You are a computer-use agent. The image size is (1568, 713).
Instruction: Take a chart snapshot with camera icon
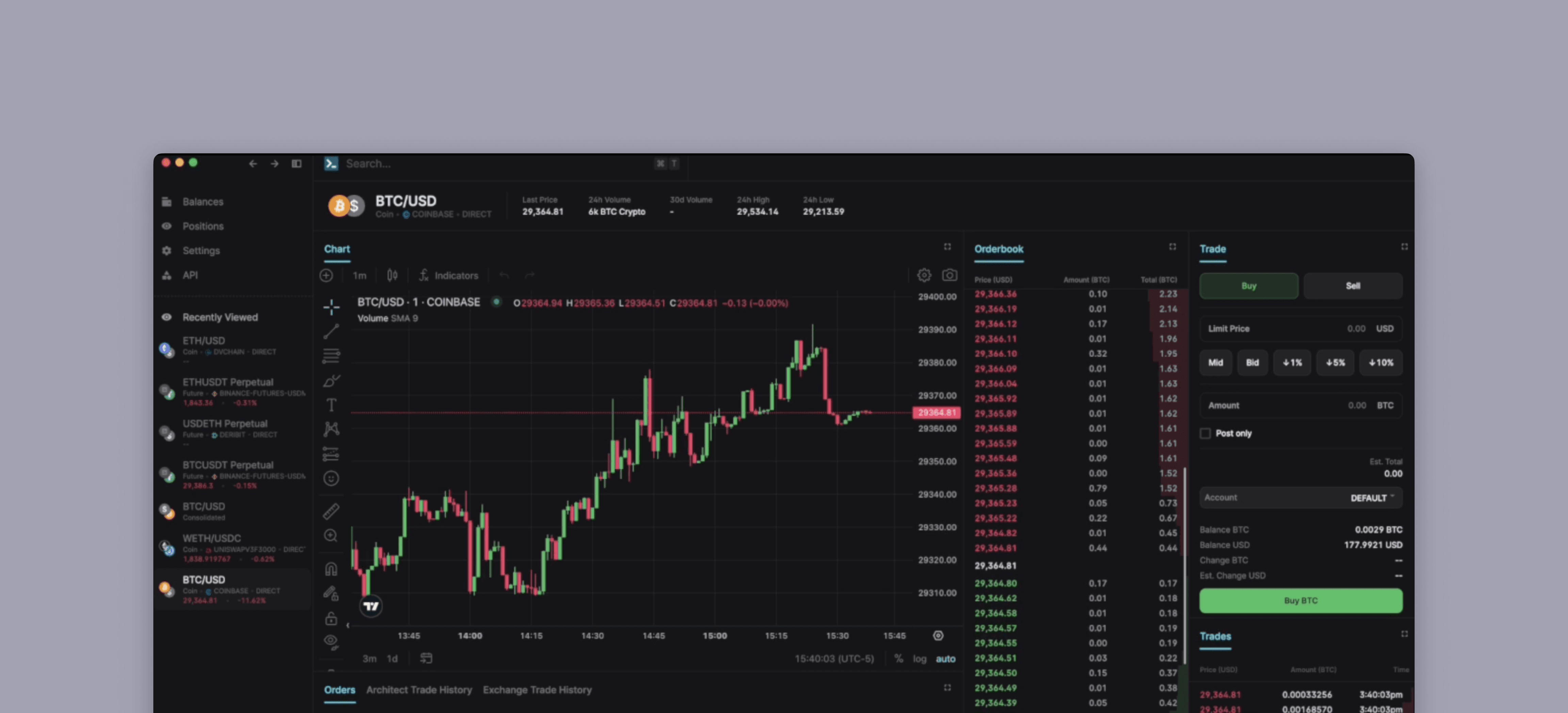pos(950,276)
